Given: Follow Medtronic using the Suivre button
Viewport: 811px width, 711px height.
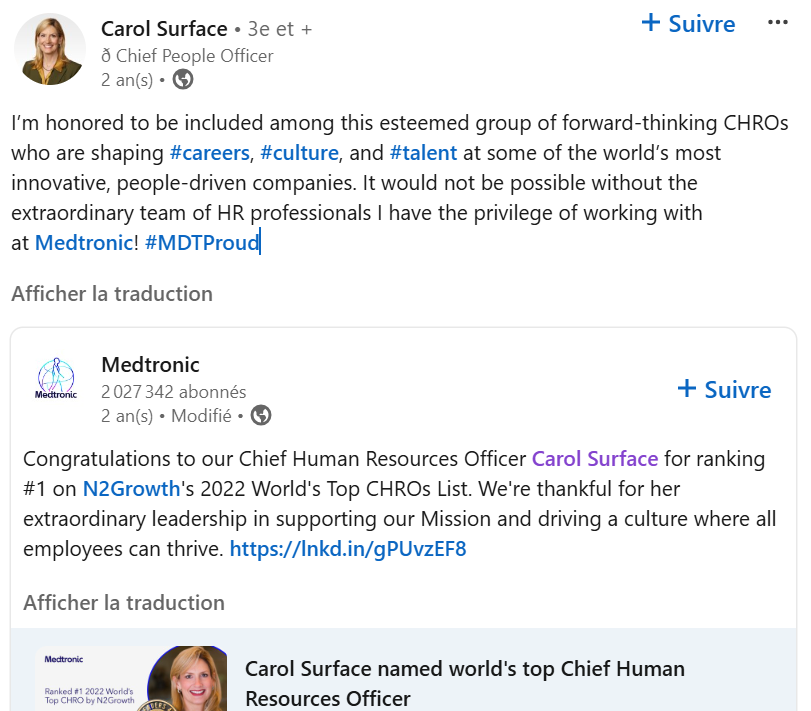Looking at the screenshot, I should (x=724, y=389).
